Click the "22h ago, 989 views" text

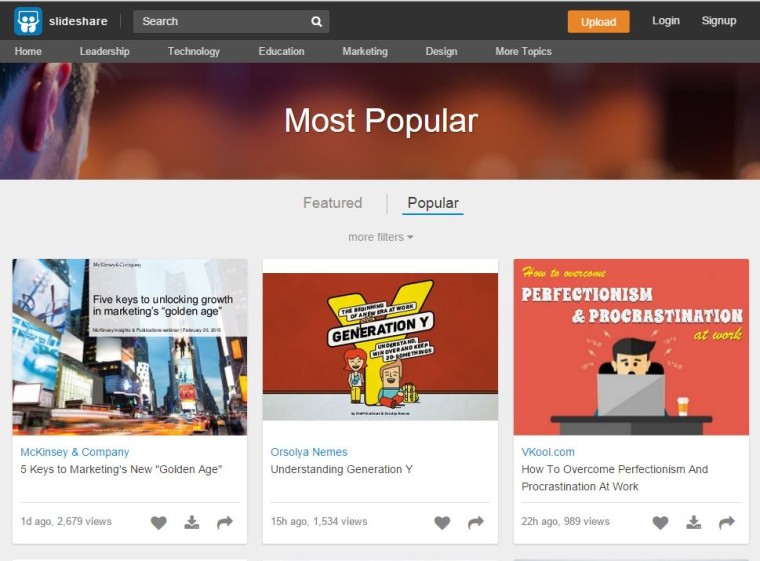point(566,521)
